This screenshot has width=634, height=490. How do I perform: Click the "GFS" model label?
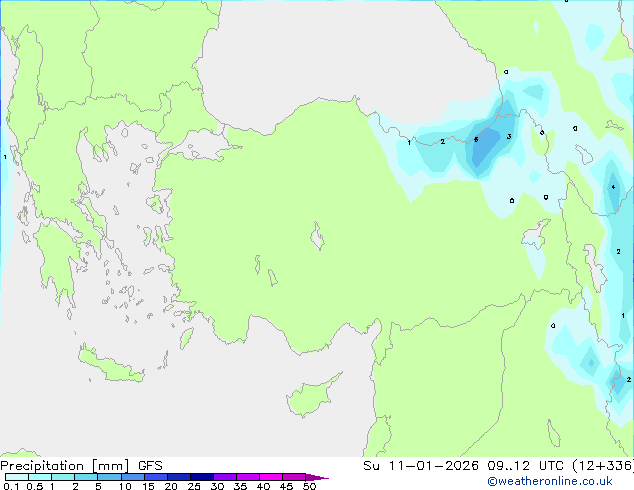[150, 466]
